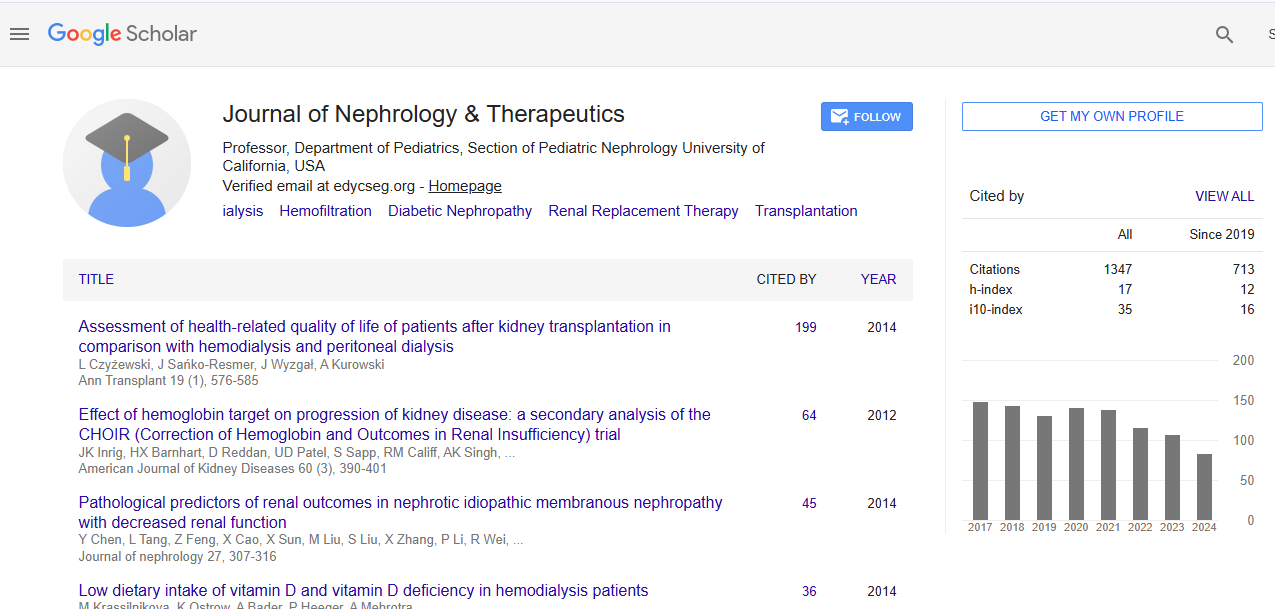Open the Homepage link
The width and height of the screenshot is (1275, 609).
coord(465,186)
